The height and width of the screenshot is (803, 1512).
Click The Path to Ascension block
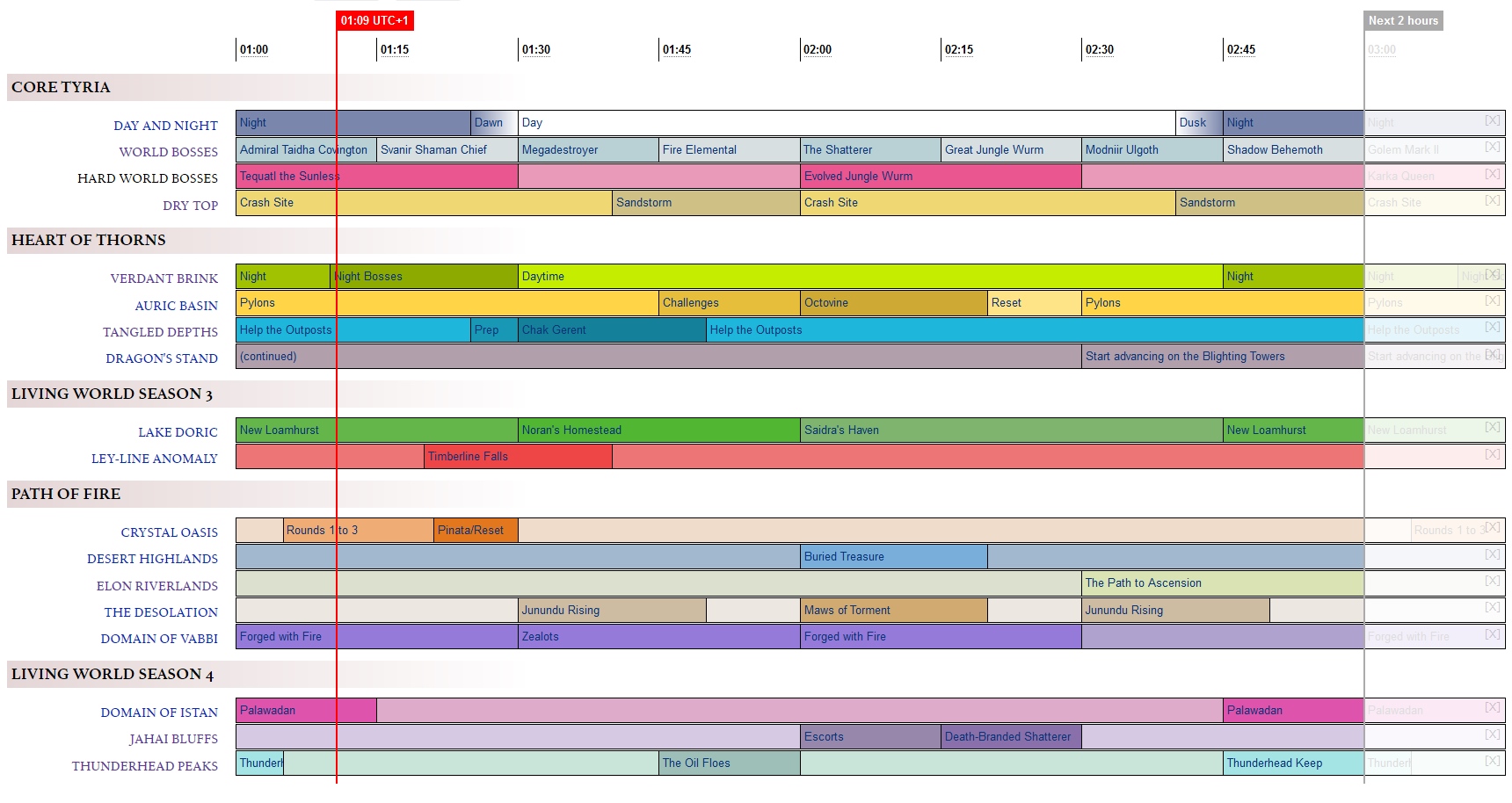(1223, 582)
